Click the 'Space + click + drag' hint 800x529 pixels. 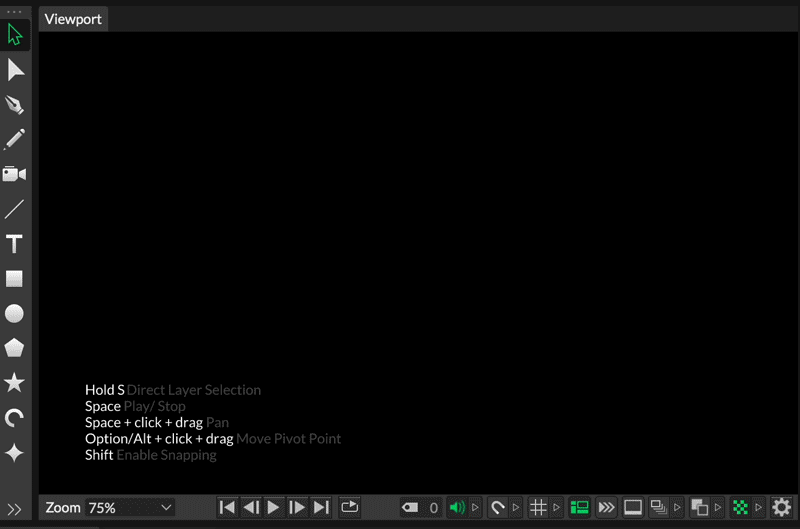click(157, 423)
